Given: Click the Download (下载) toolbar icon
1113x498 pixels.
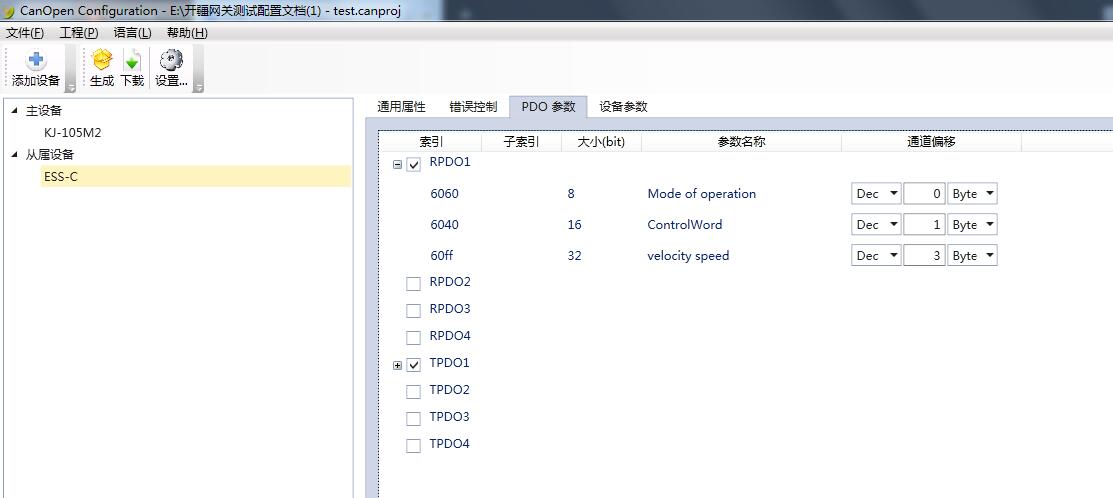Looking at the screenshot, I should [x=132, y=62].
